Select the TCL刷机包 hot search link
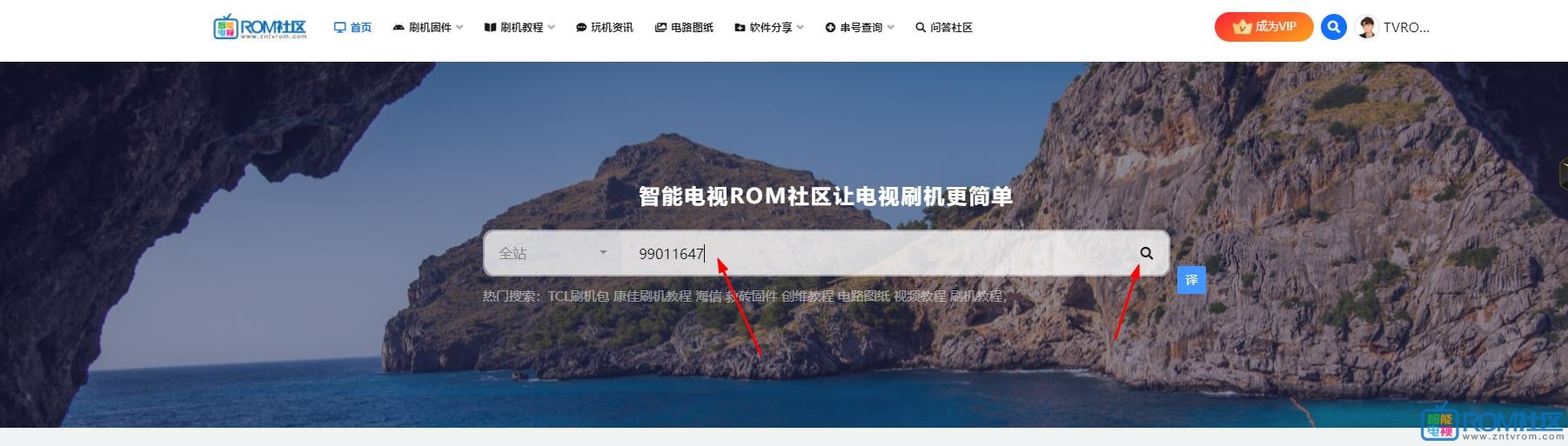This screenshot has width=1568, height=446. [579, 296]
